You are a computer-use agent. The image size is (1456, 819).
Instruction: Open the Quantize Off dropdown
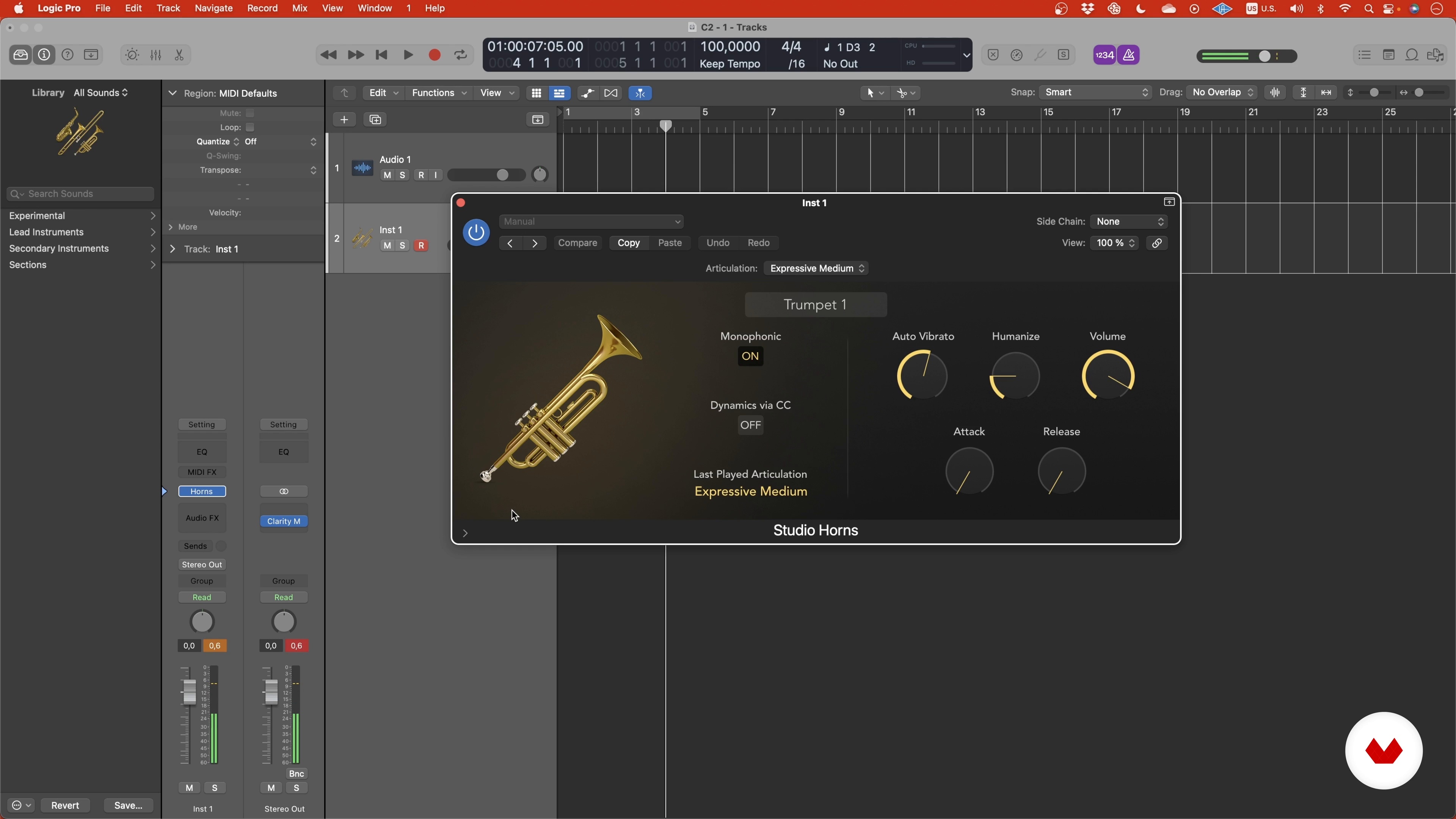pyautogui.click(x=280, y=142)
